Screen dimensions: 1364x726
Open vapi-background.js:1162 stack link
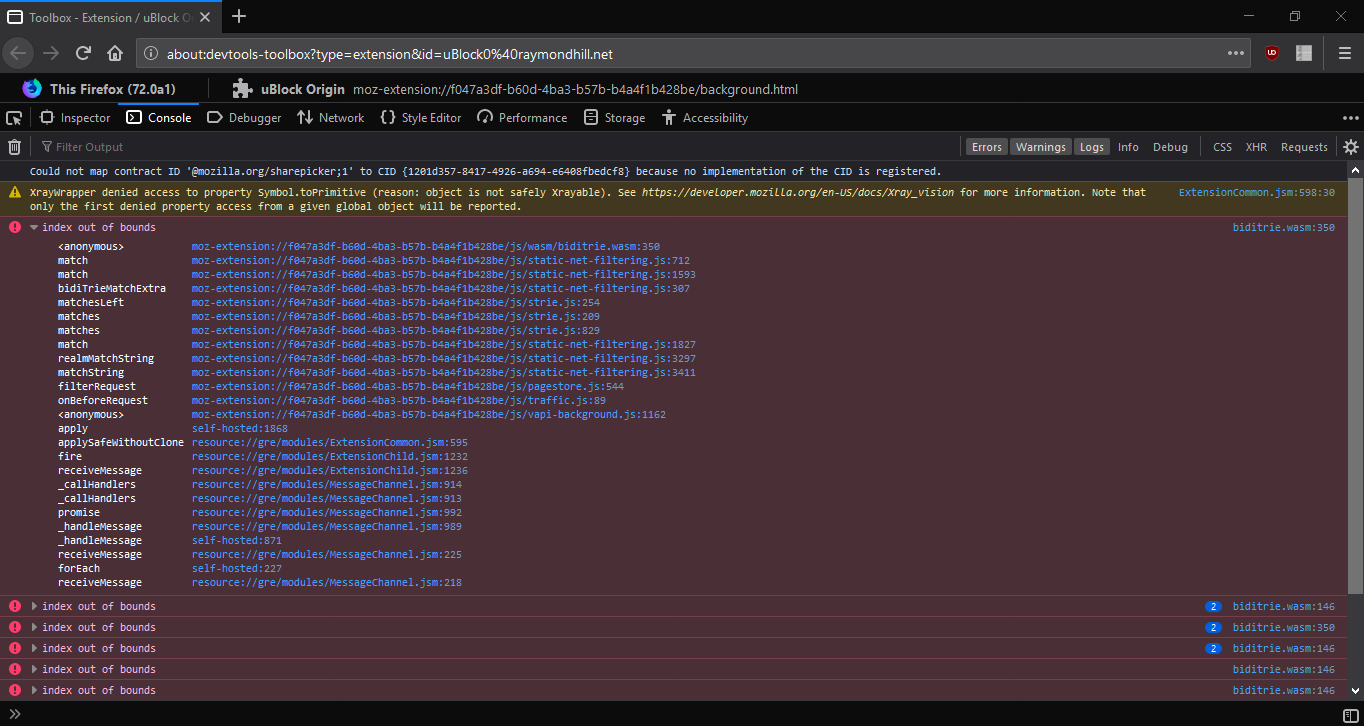[429, 414]
